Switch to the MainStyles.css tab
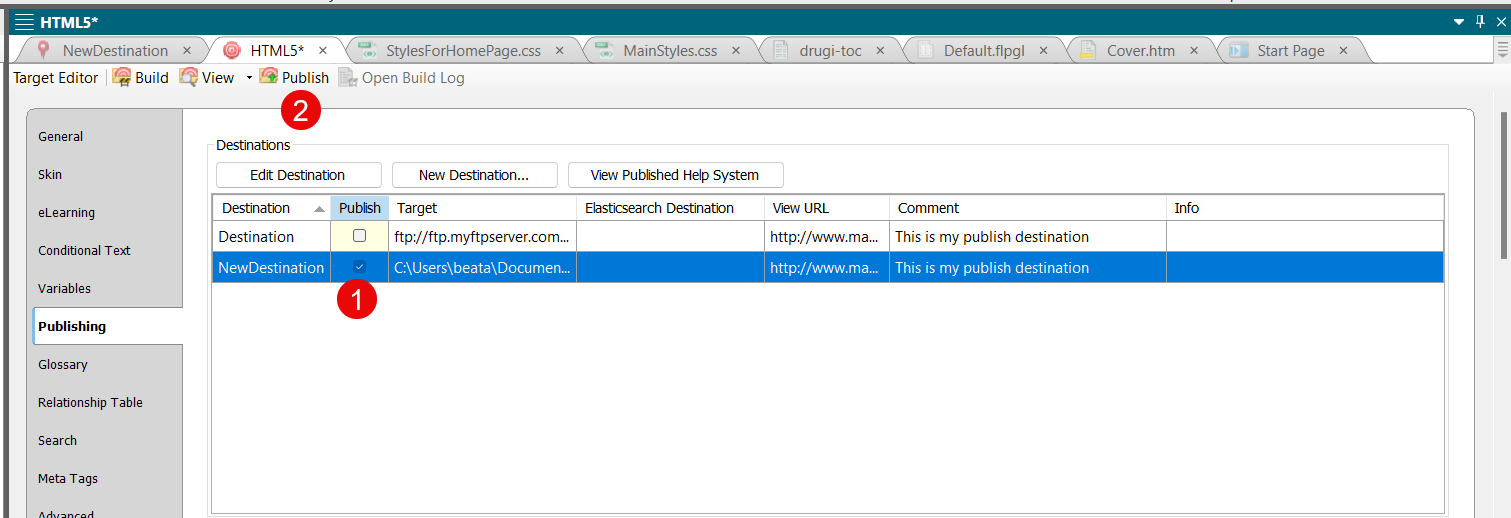 (670, 50)
